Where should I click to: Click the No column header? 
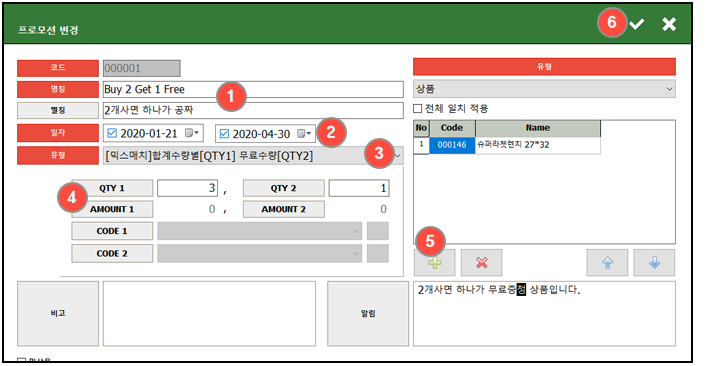coord(421,128)
